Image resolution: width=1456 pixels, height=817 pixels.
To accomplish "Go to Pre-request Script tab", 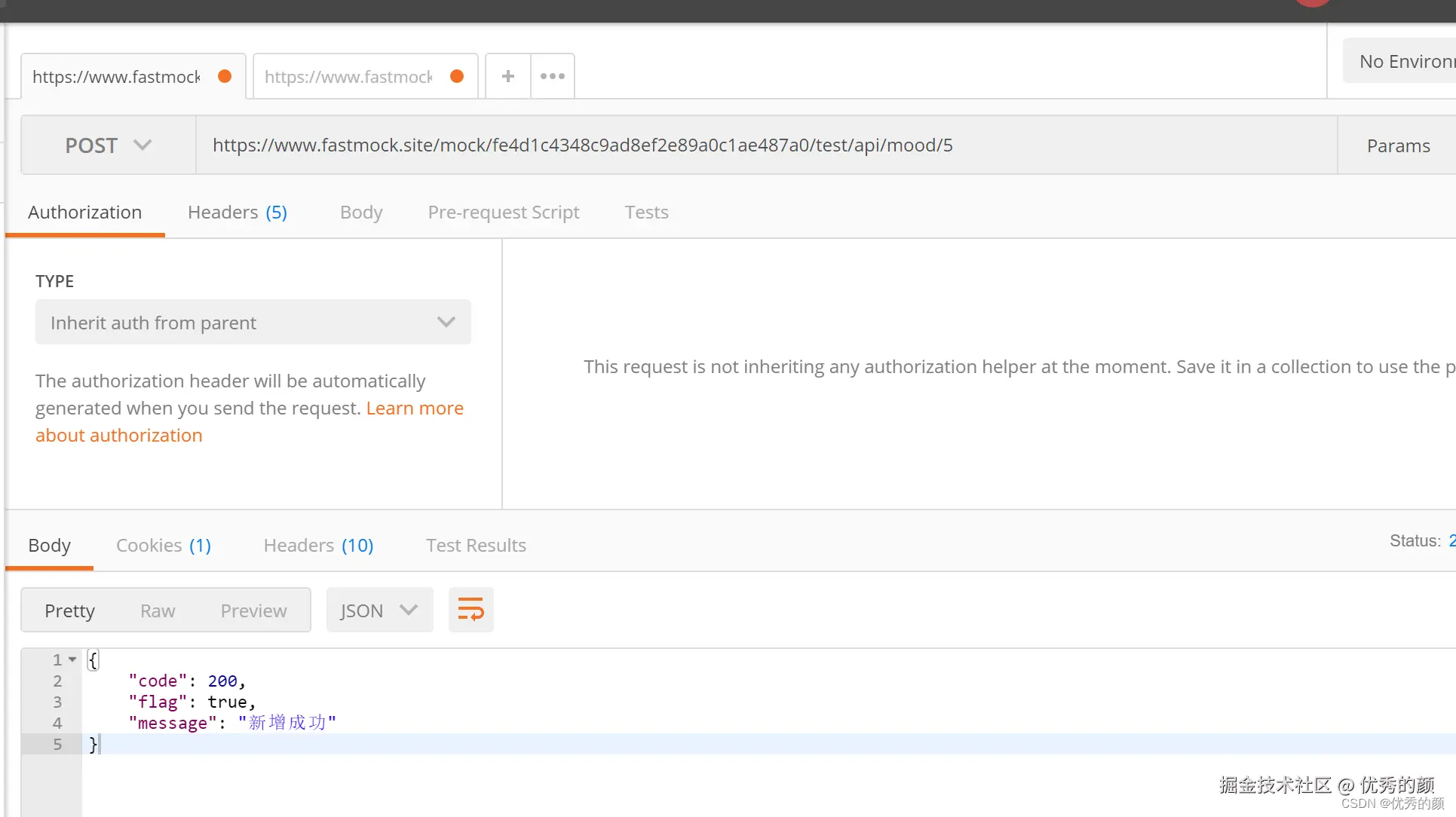I will coord(504,213).
